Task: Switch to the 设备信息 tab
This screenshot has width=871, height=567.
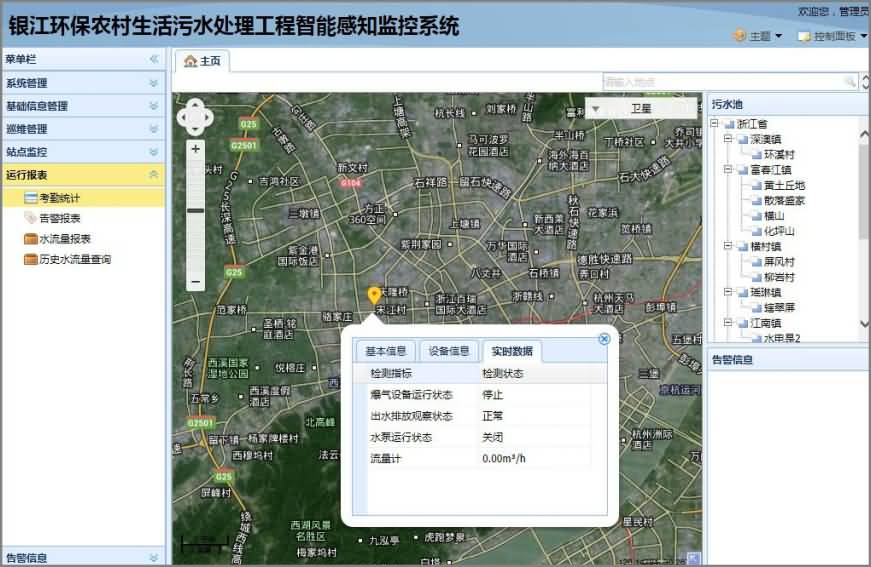Action: pos(449,351)
